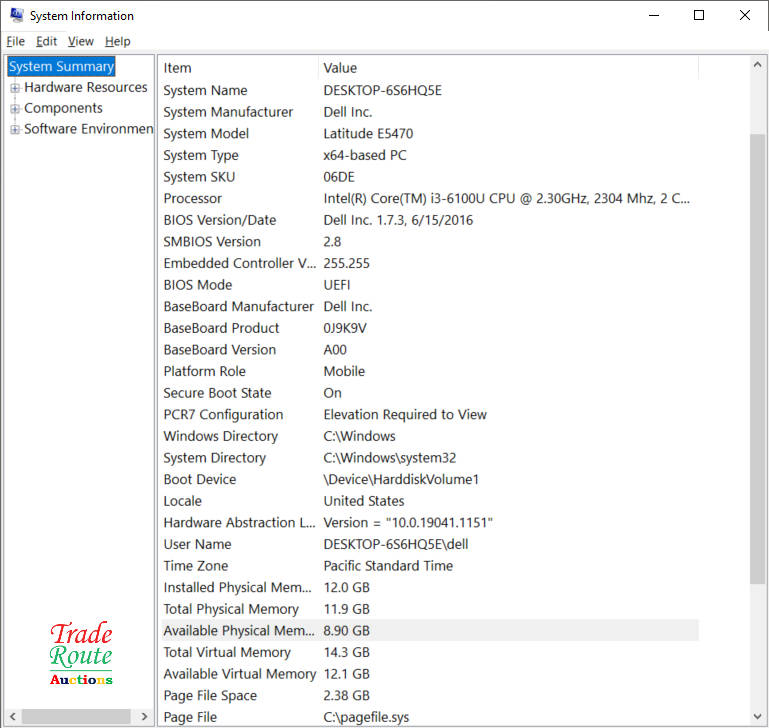This screenshot has height=728, width=769.
Task: Expand the Software Environment tree node
Action: tap(15, 130)
